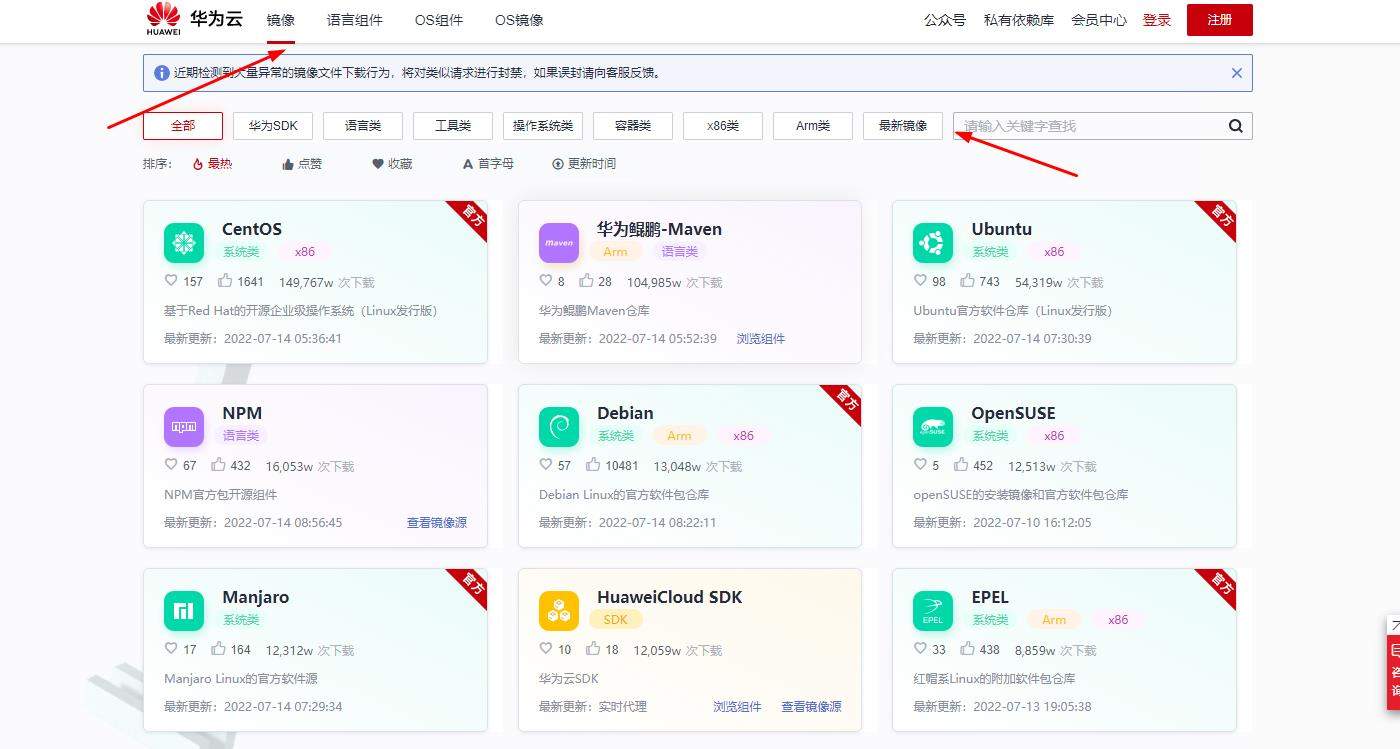Favorite Ubuntu using the heart icon
This screenshot has height=749, width=1400.
point(920,281)
